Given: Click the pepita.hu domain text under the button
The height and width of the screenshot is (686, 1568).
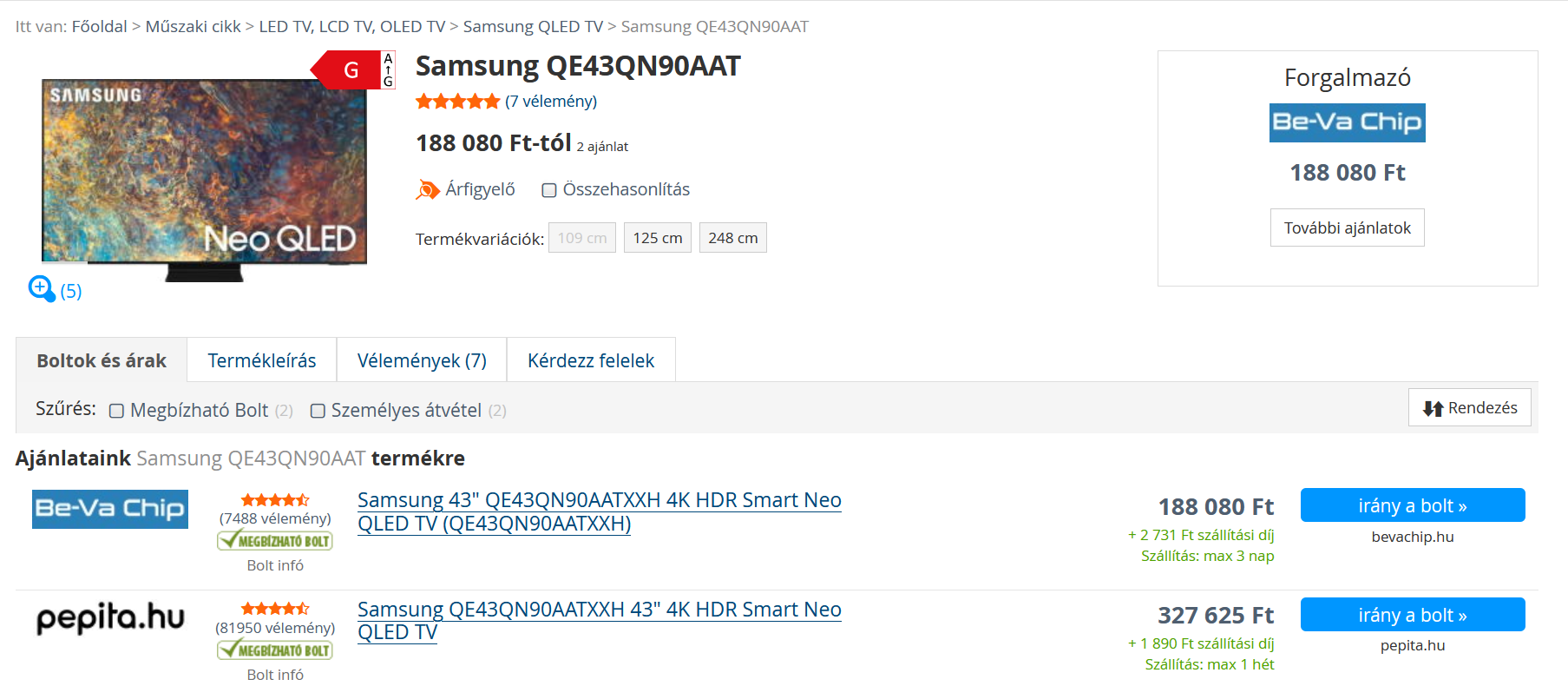Looking at the screenshot, I should (x=1413, y=645).
